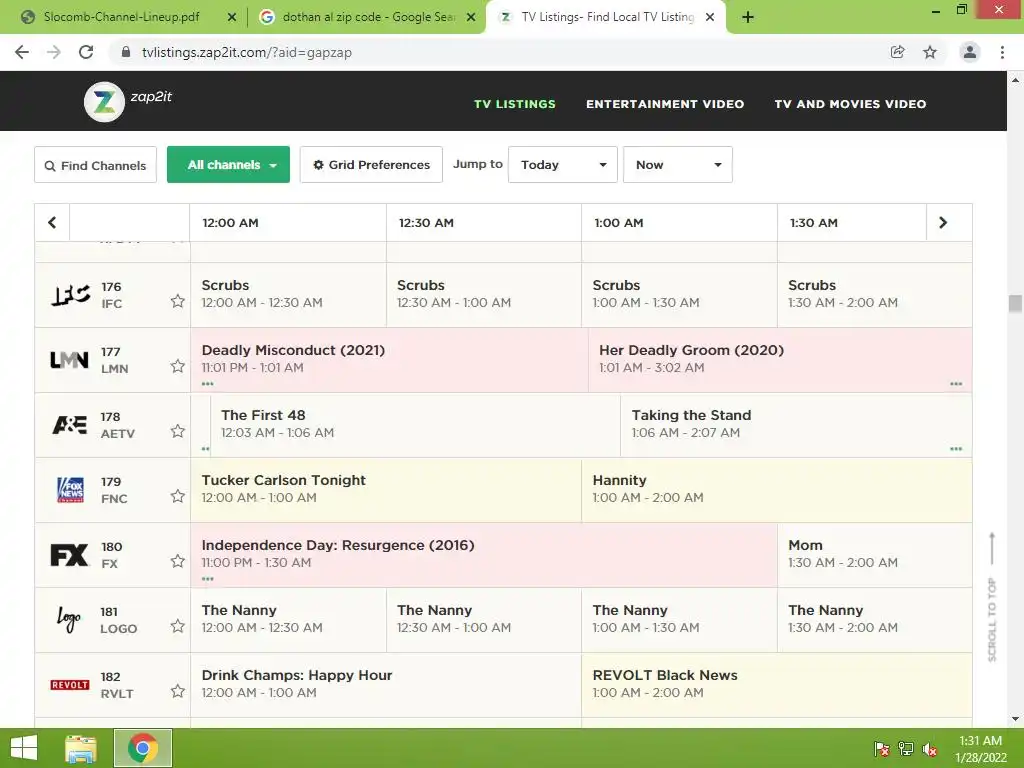The image size is (1024, 768).
Task: Open TV AND MOVIES VIDEO nav item
Action: (x=850, y=104)
